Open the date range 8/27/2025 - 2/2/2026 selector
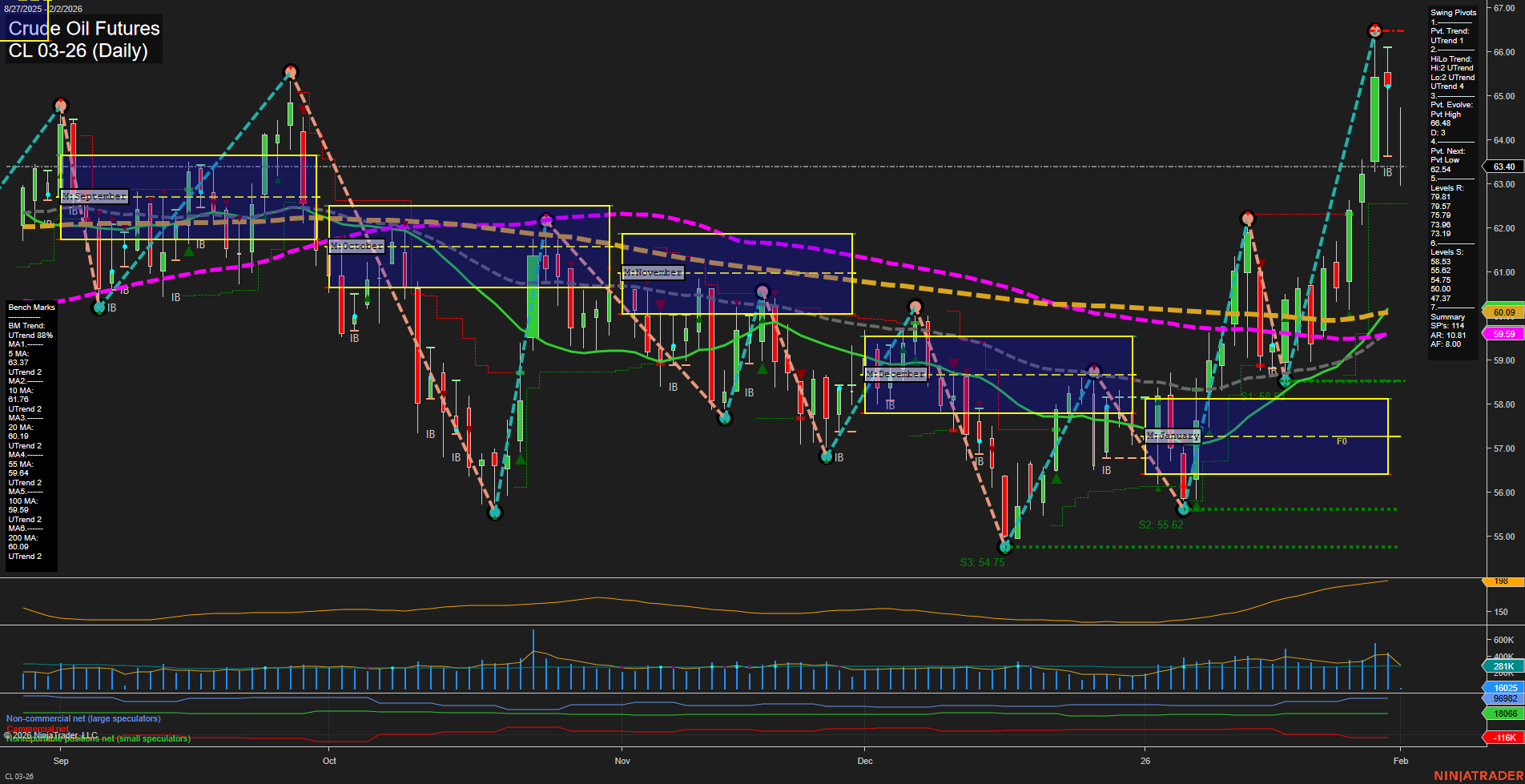Viewport: 1525px width, 784px height. click(x=43, y=8)
